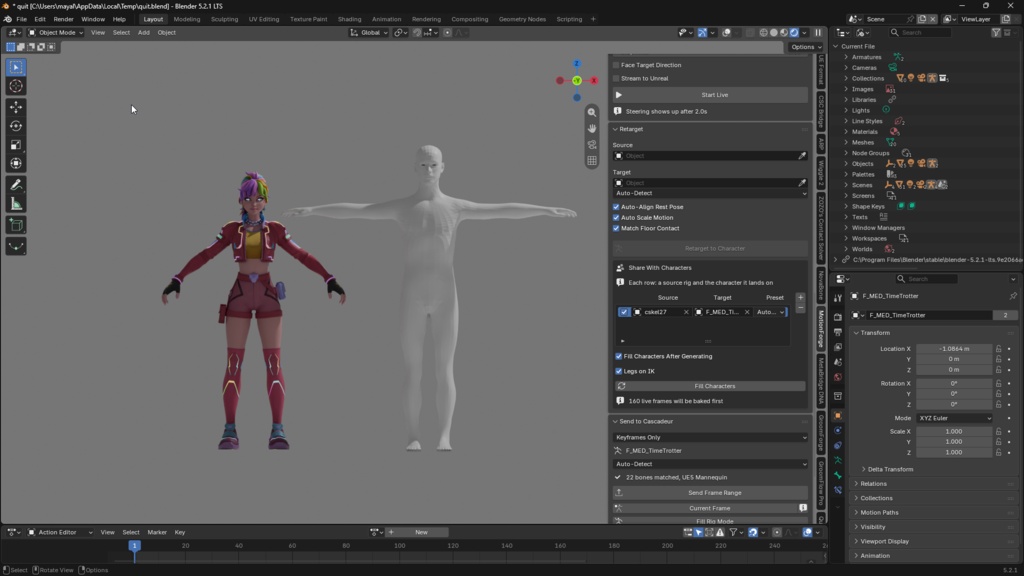Expand the Materials outliner entry
The height and width of the screenshot is (576, 1024).
(846, 132)
